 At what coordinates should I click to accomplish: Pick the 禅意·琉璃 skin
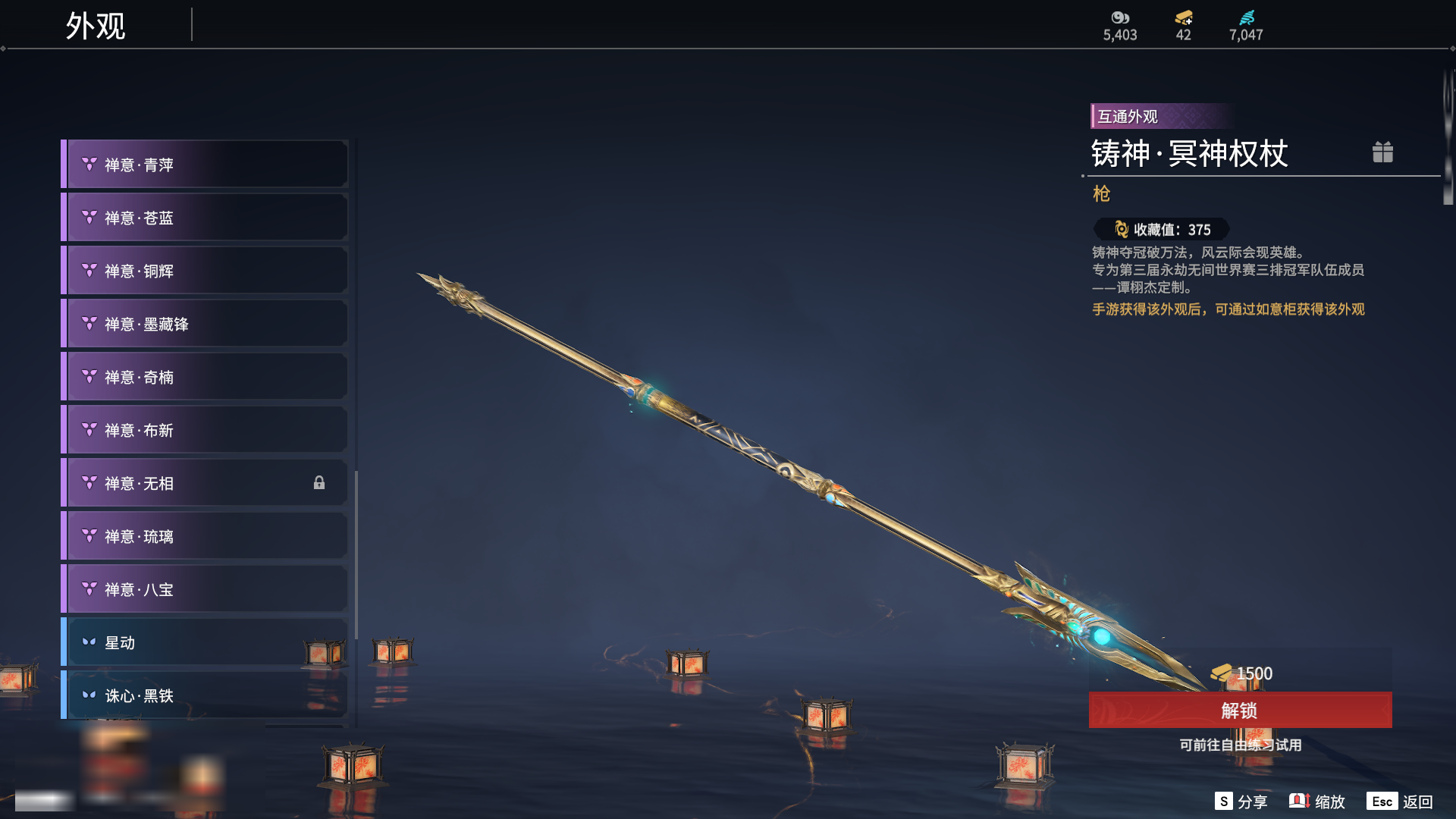click(205, 536)
